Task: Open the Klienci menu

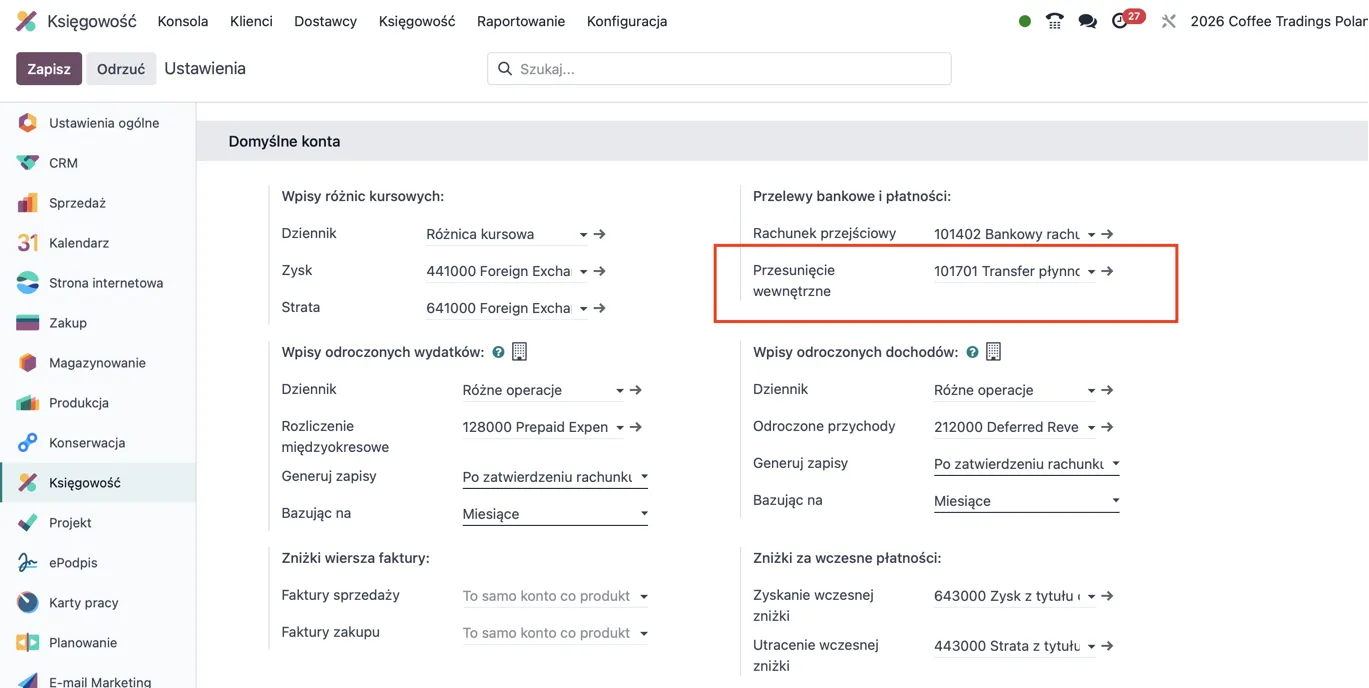Action: click(251, 21)
